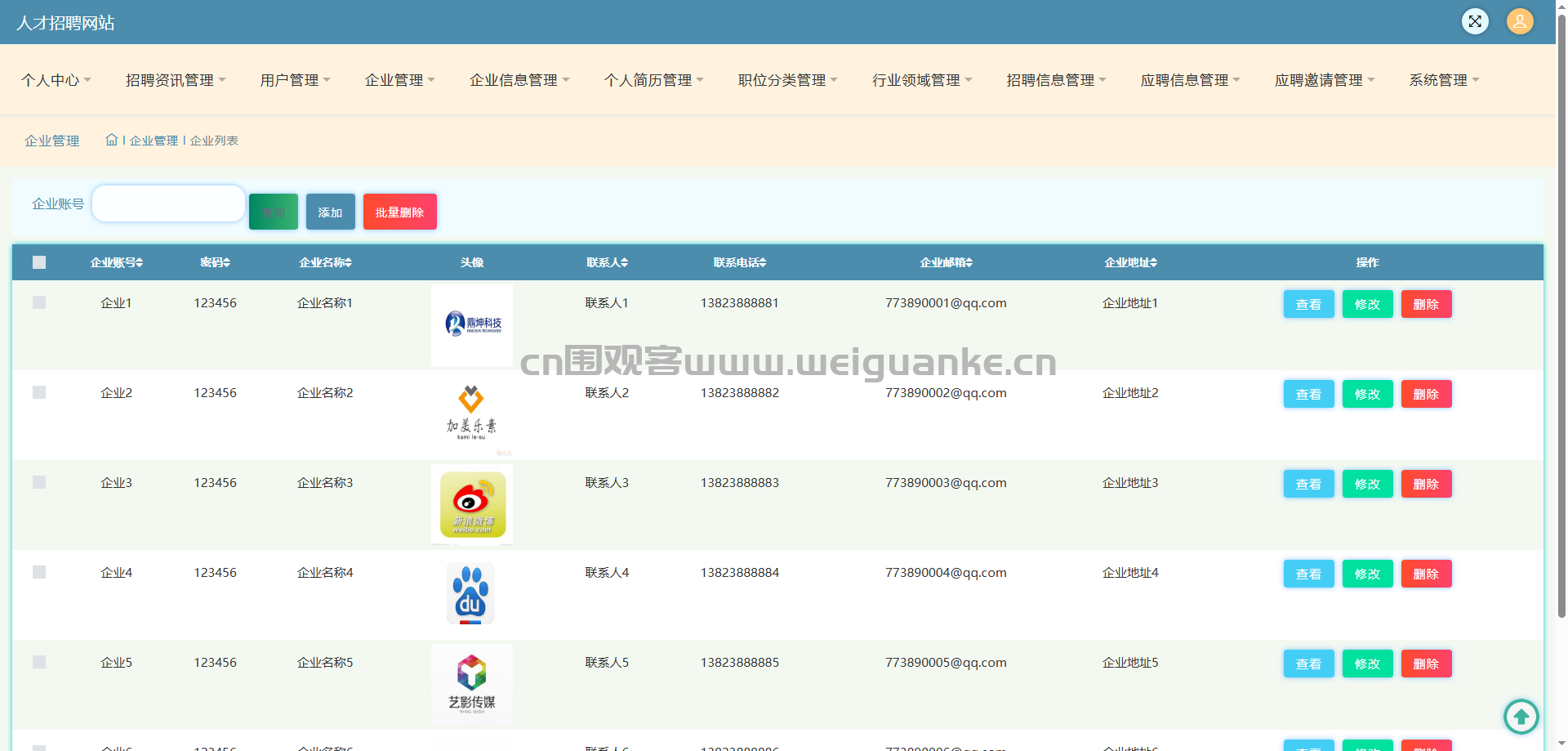Select checkbox for row 企业5
Screen dimensions: 1568x751
point(39,662)
